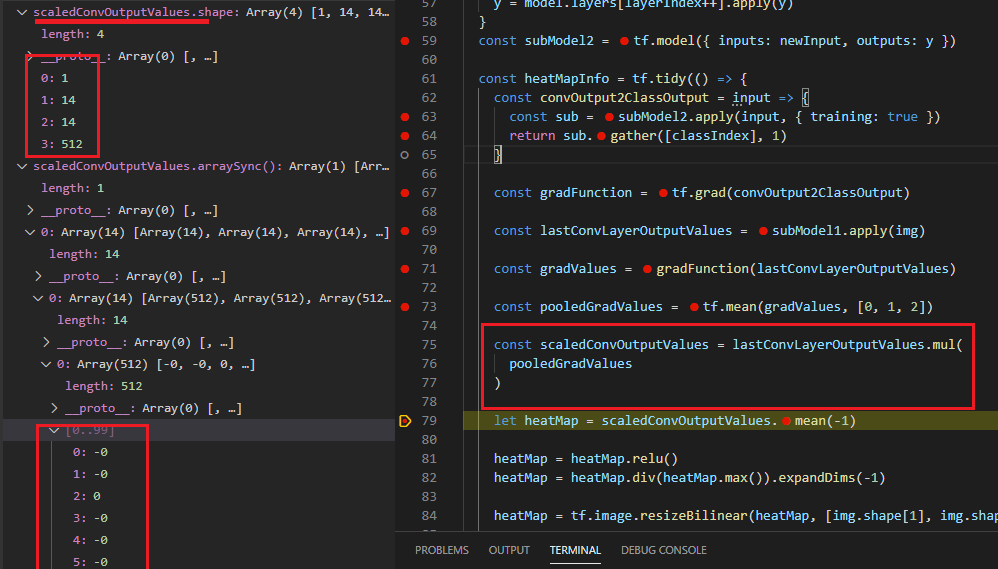998x569 pixels.
Task: Click 'classIndex' in the gather call
Action: (x=709, y=136)
